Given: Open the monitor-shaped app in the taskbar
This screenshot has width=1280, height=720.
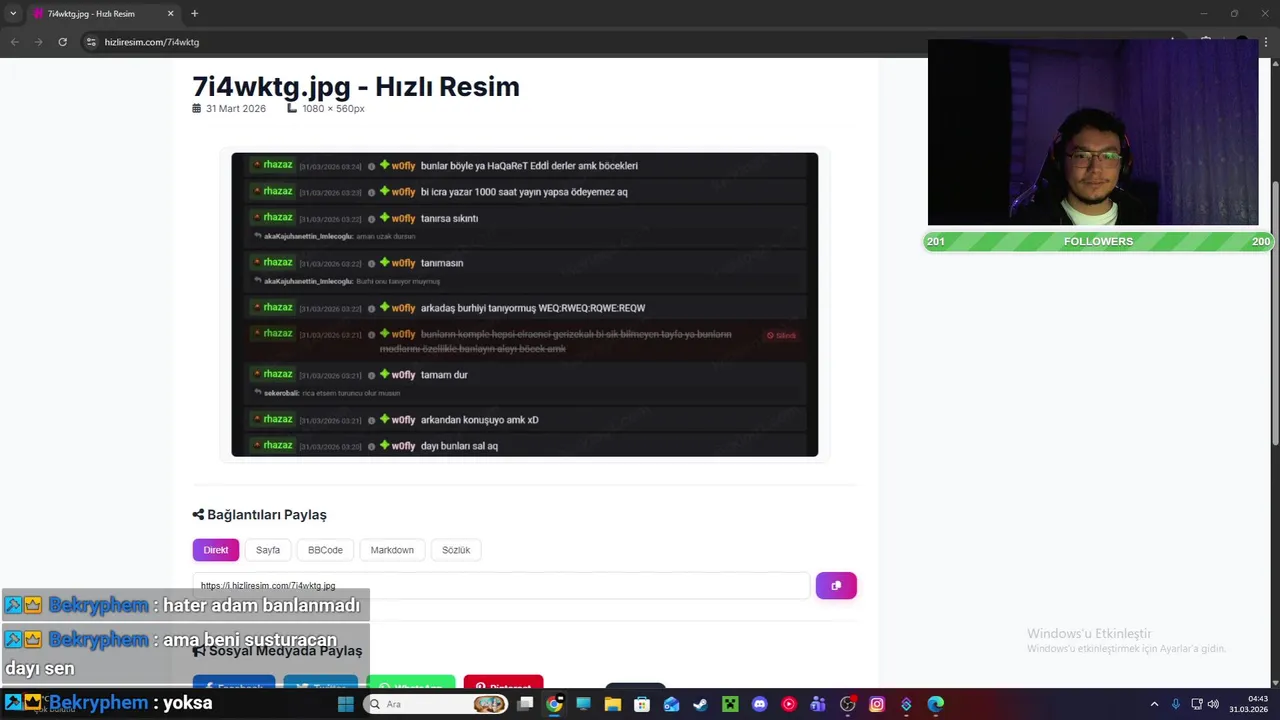Looking at the screenshot, I should pos(583,704).
